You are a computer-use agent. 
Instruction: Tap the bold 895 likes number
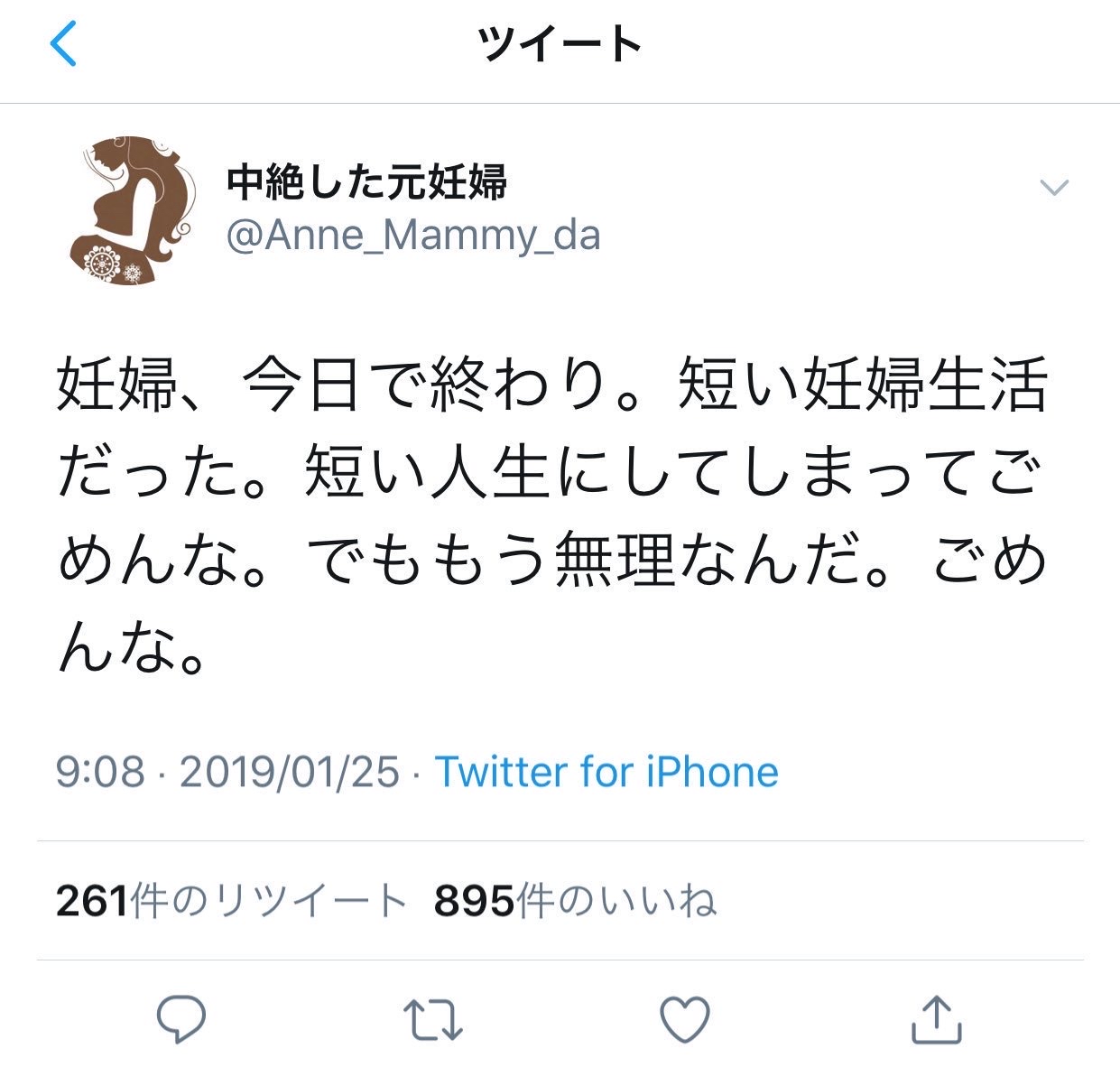click(x=475, y=901)
